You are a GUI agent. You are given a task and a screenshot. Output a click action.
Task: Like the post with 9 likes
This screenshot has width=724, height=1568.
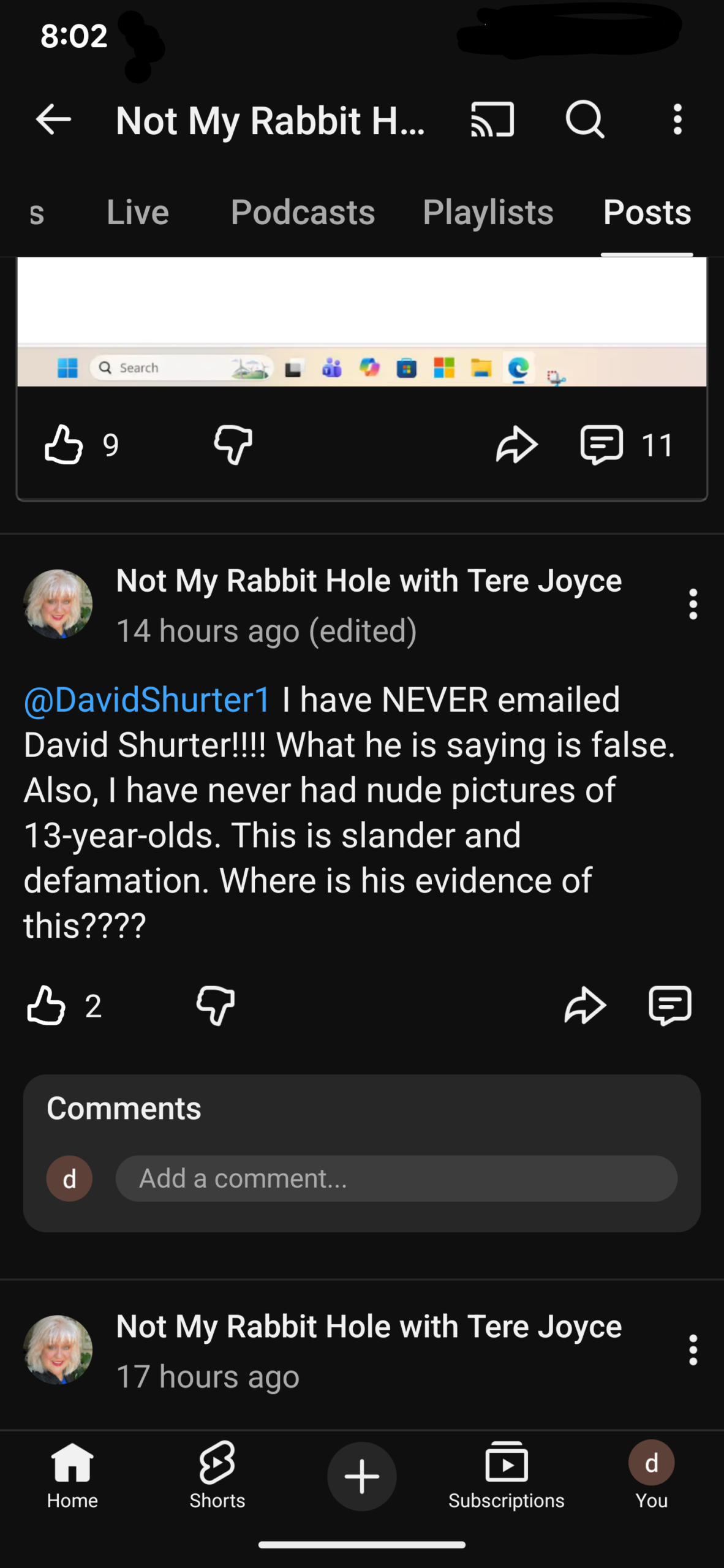64,445
